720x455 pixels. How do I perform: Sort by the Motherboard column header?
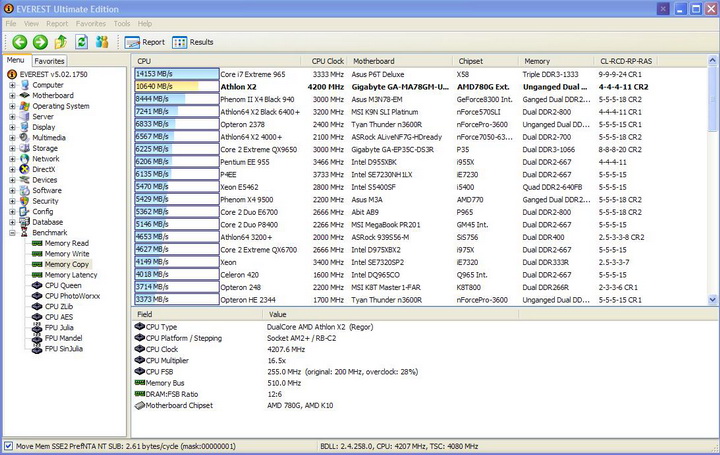click(400, 61)
